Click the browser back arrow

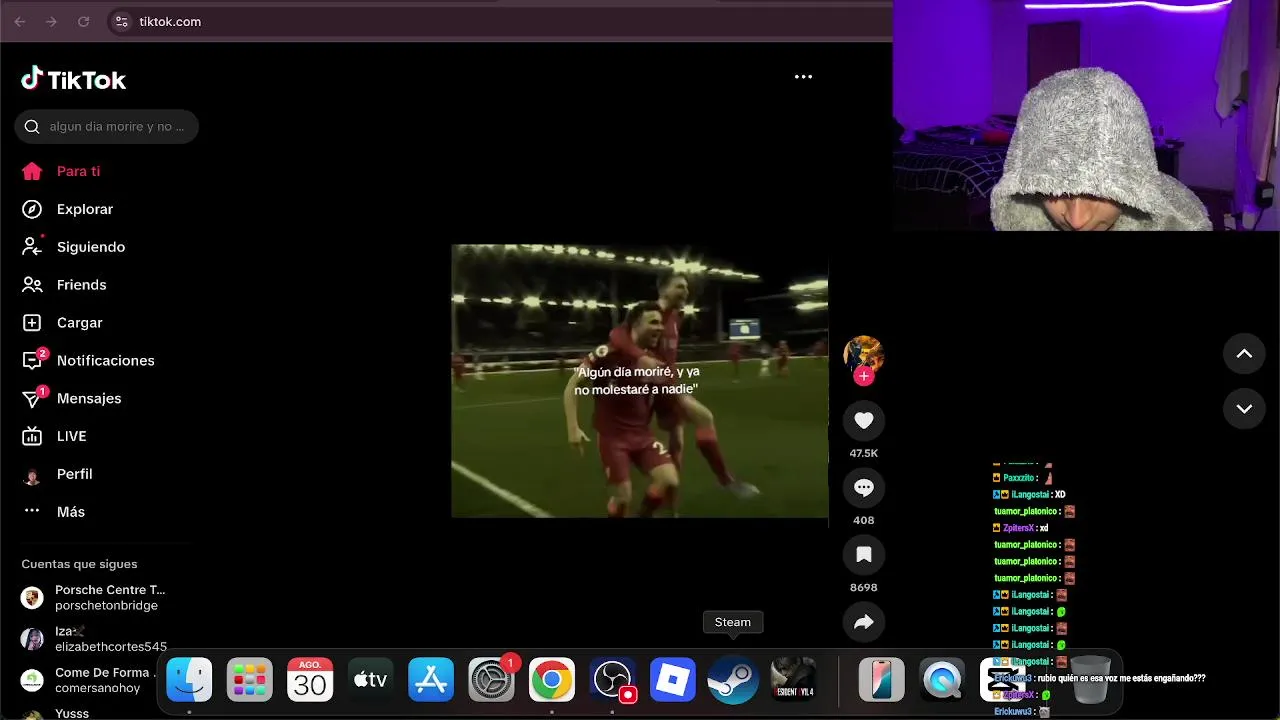pyautogui.click(x=20, y=21)
